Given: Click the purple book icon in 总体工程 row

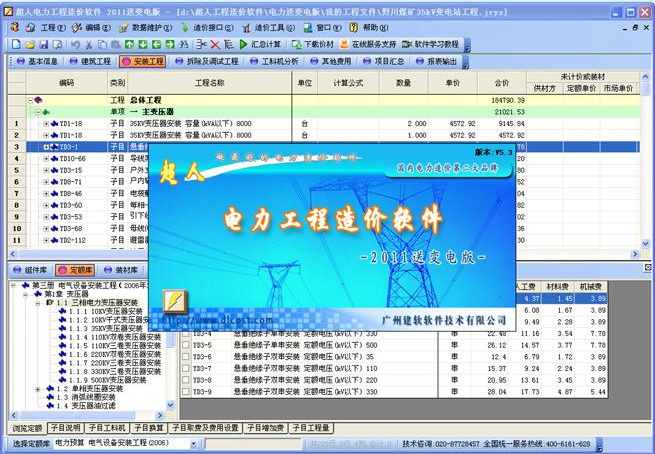Looking at the screenshot, I should (x=38, y=100).
